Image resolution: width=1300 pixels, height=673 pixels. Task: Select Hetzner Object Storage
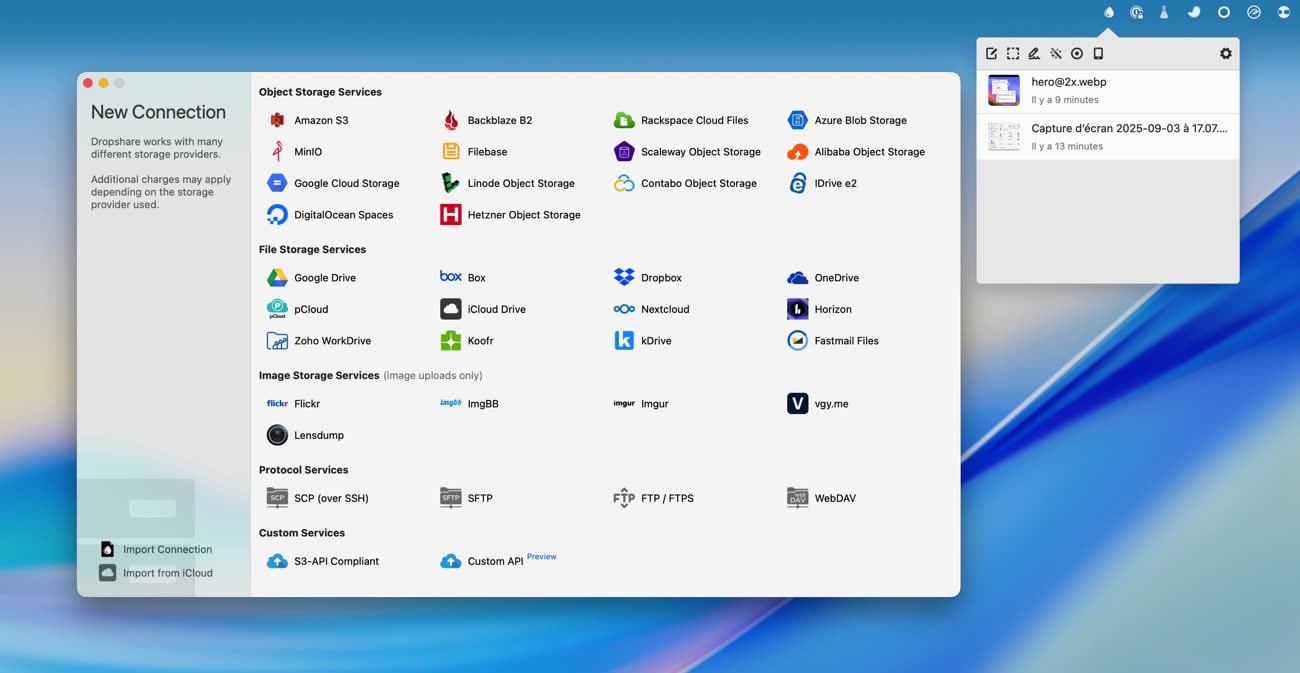[510, 215]
